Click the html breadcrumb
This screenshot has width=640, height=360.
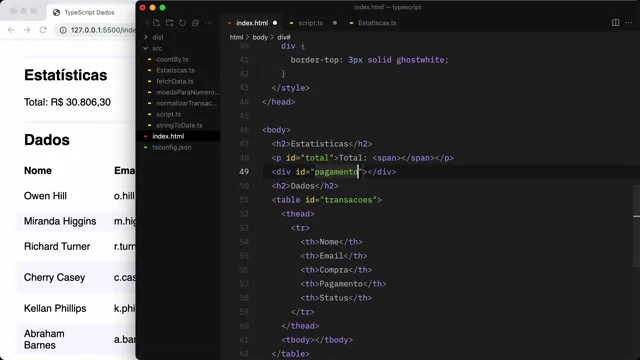(x=236, y=37)
